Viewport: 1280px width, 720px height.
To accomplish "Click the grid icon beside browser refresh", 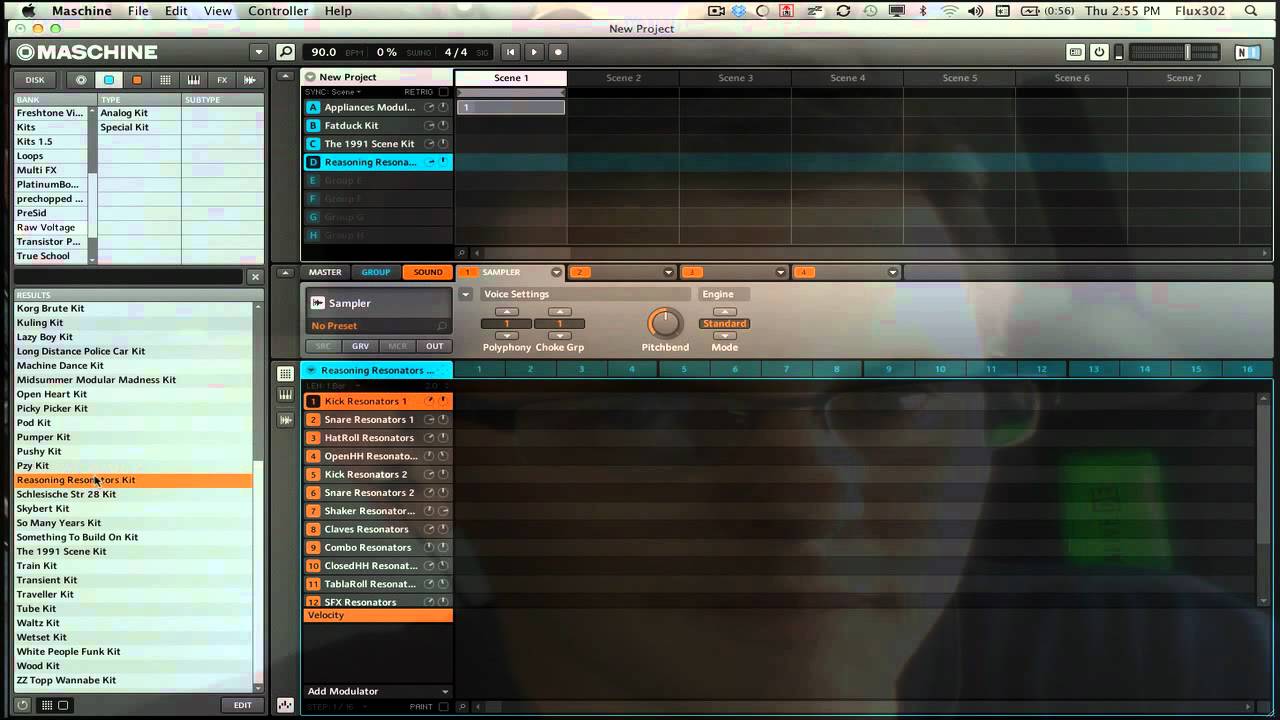I will (x=46, y=705).
